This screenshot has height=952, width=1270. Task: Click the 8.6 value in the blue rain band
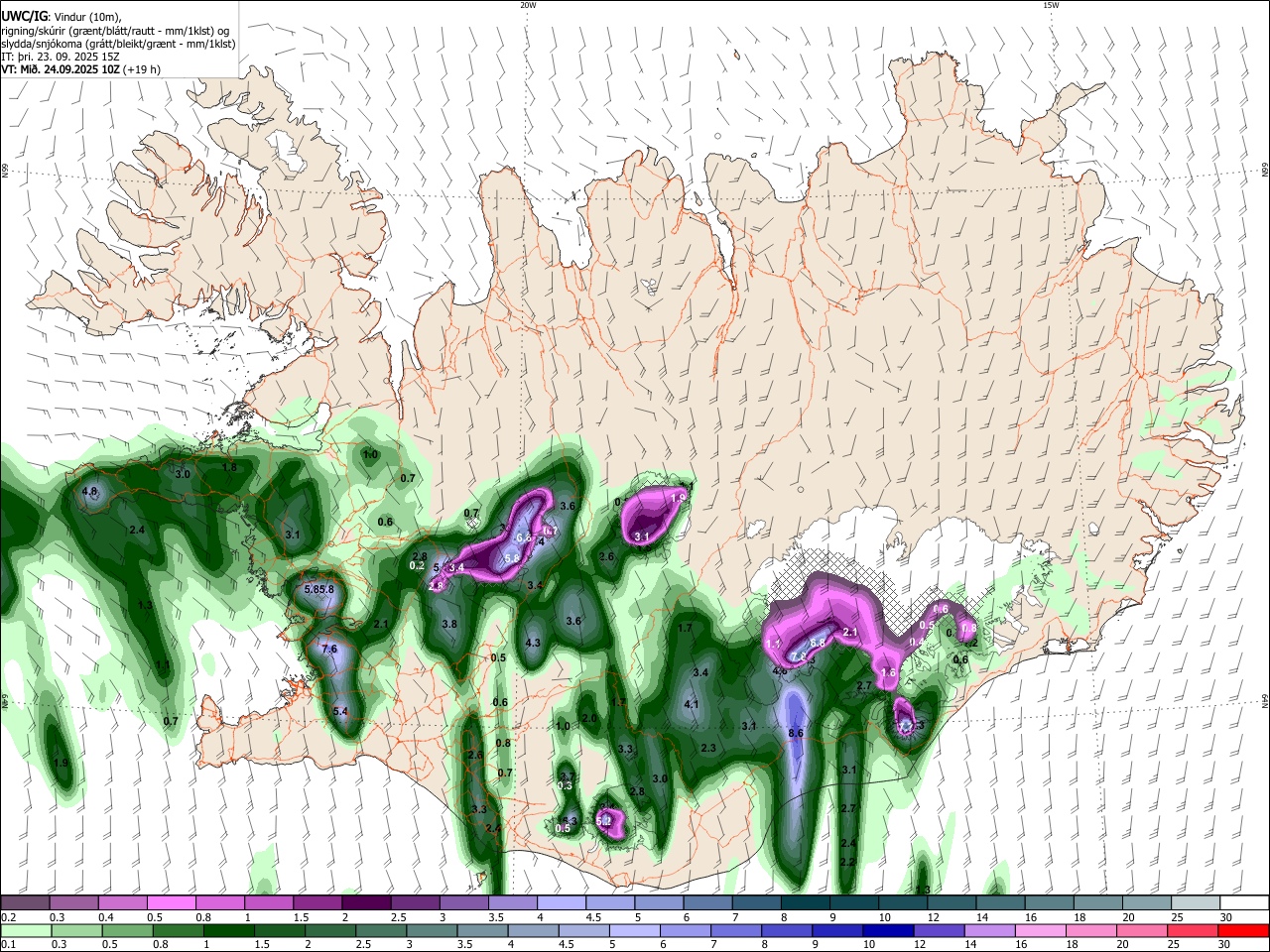tap(796, 733)
